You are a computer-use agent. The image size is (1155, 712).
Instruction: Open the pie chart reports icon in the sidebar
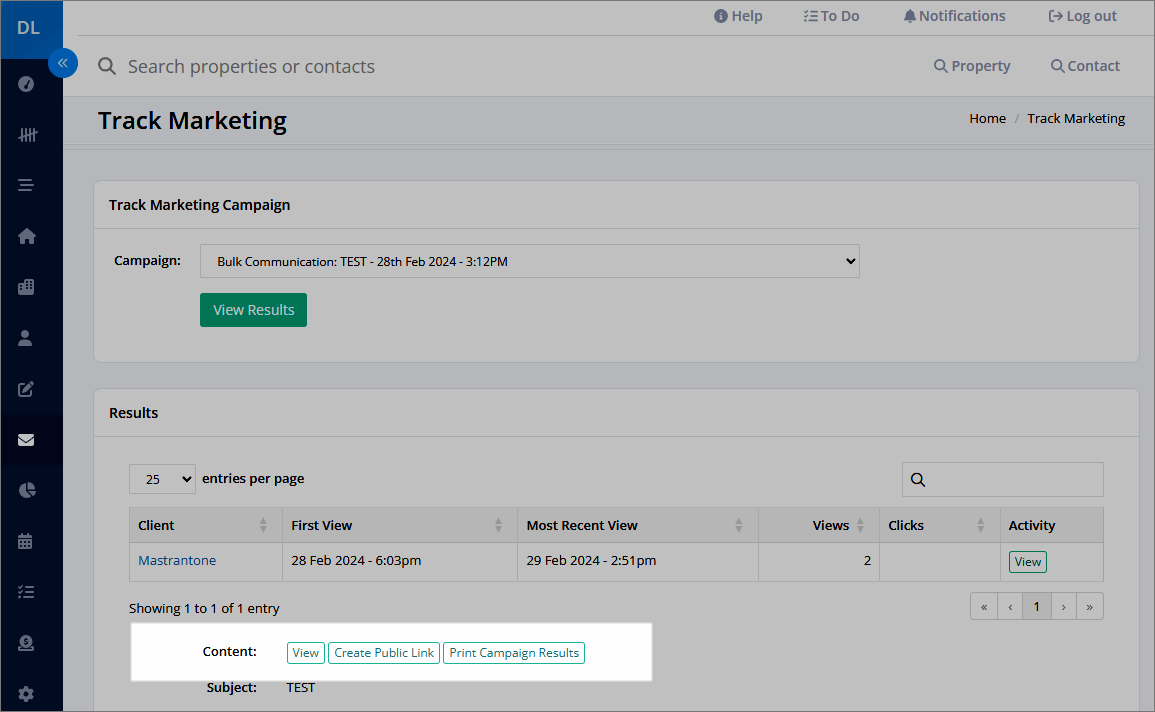(27, 490)
